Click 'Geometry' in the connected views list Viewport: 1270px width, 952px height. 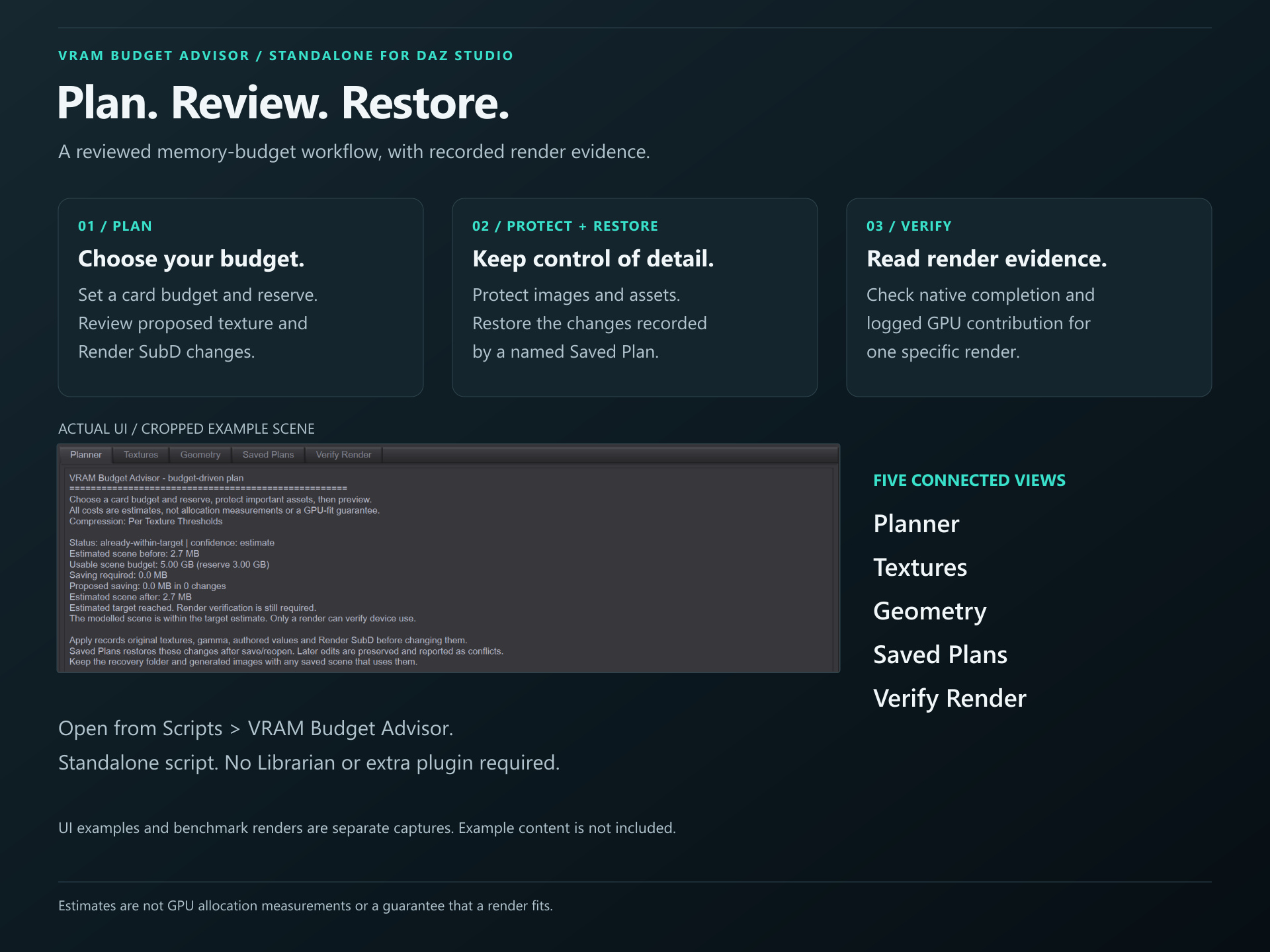tap(930, 612)
